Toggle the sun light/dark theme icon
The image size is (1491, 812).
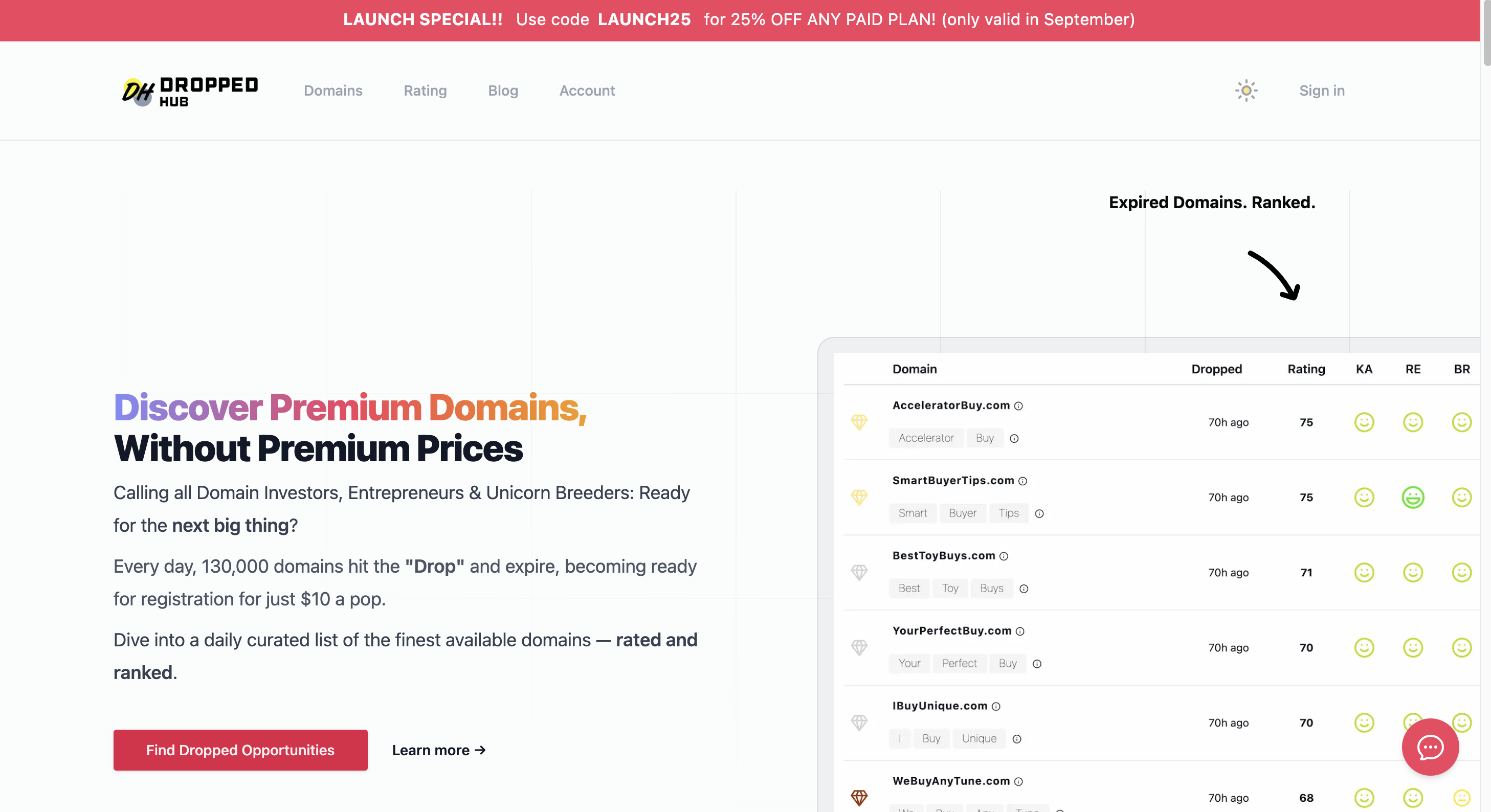tap(1246, 91)
